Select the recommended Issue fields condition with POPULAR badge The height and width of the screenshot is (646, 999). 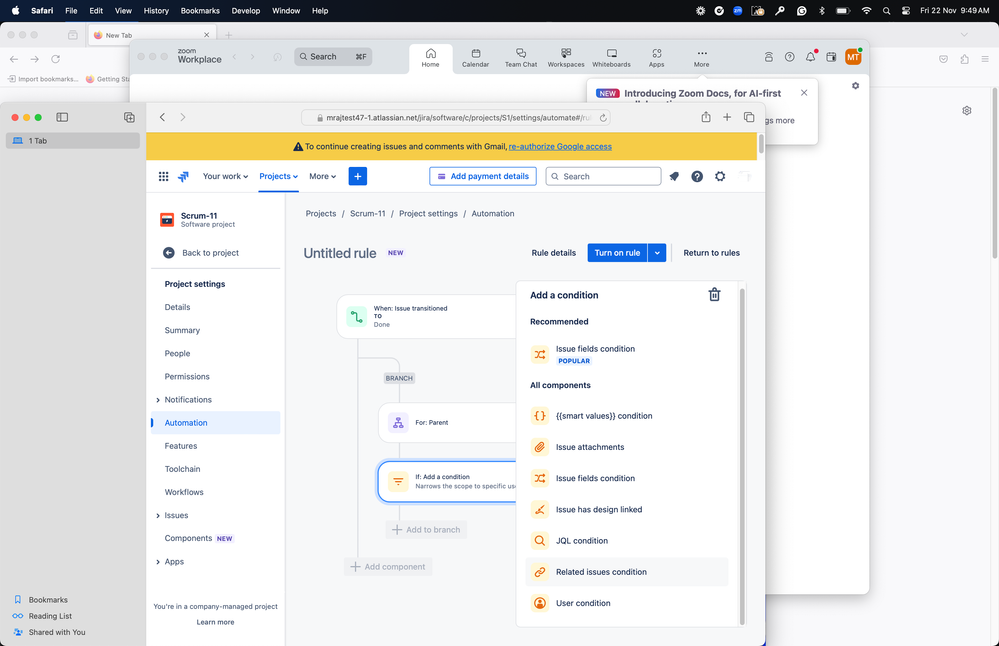627,354
